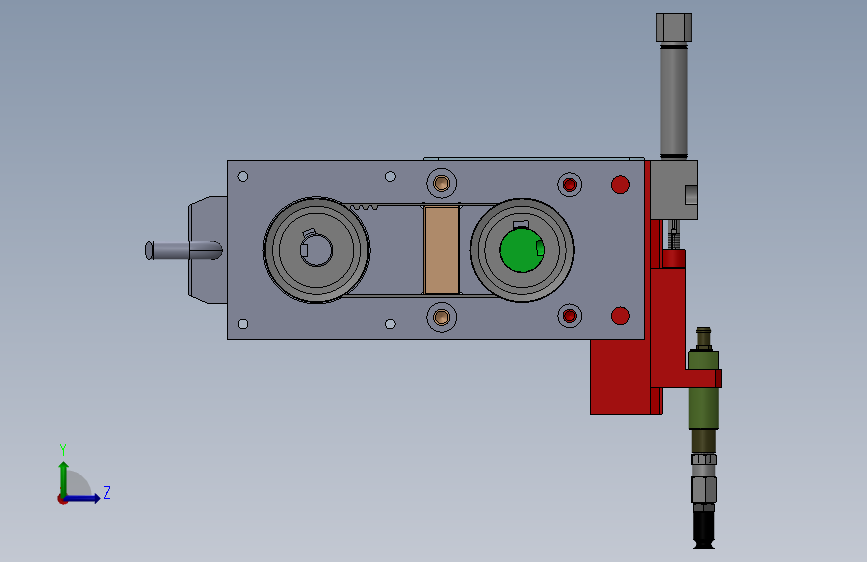This screenshot has width=867, height=562.
Task: Select the top bronze bushing above the tan block
Action: coord(441,183)
